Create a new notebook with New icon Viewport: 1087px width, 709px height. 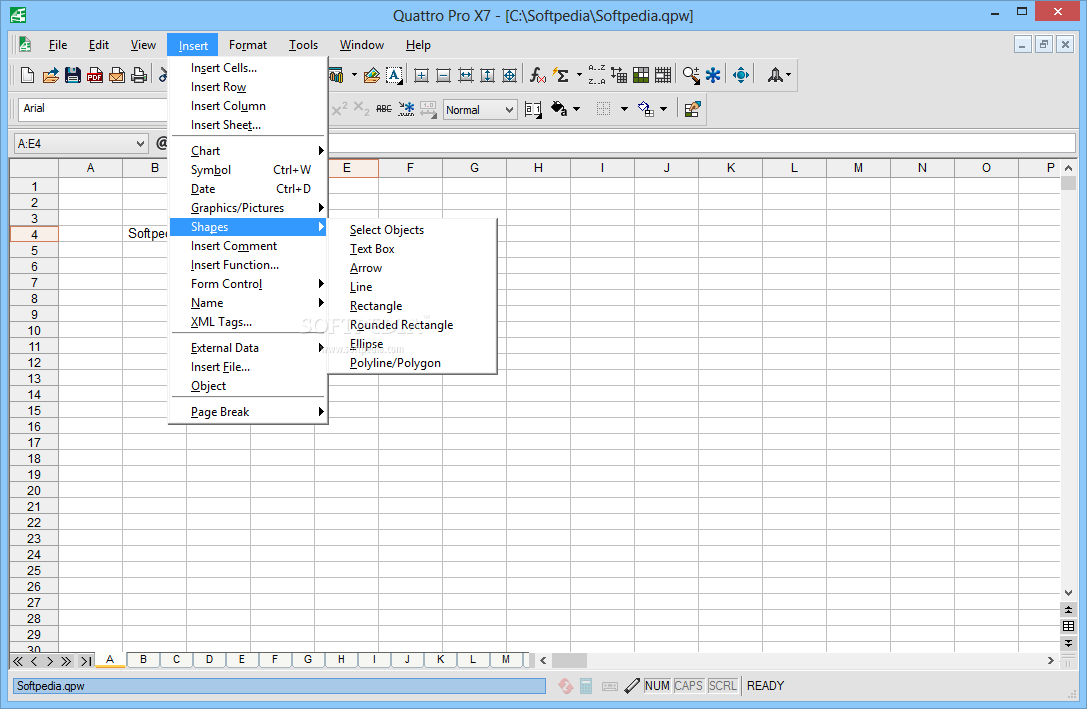28,75
